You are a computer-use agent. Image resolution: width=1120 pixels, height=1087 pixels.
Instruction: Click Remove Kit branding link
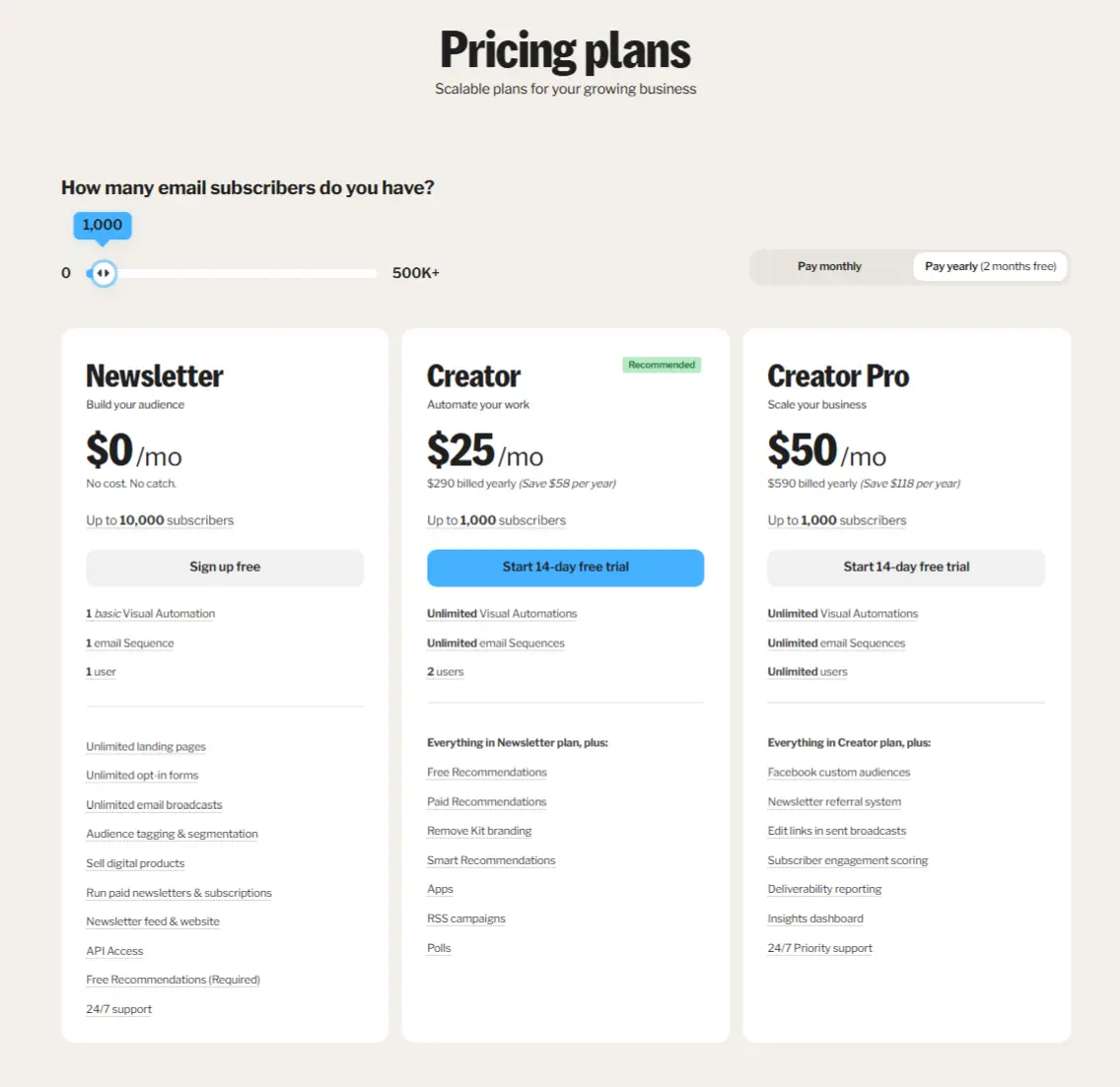(479, 830)
